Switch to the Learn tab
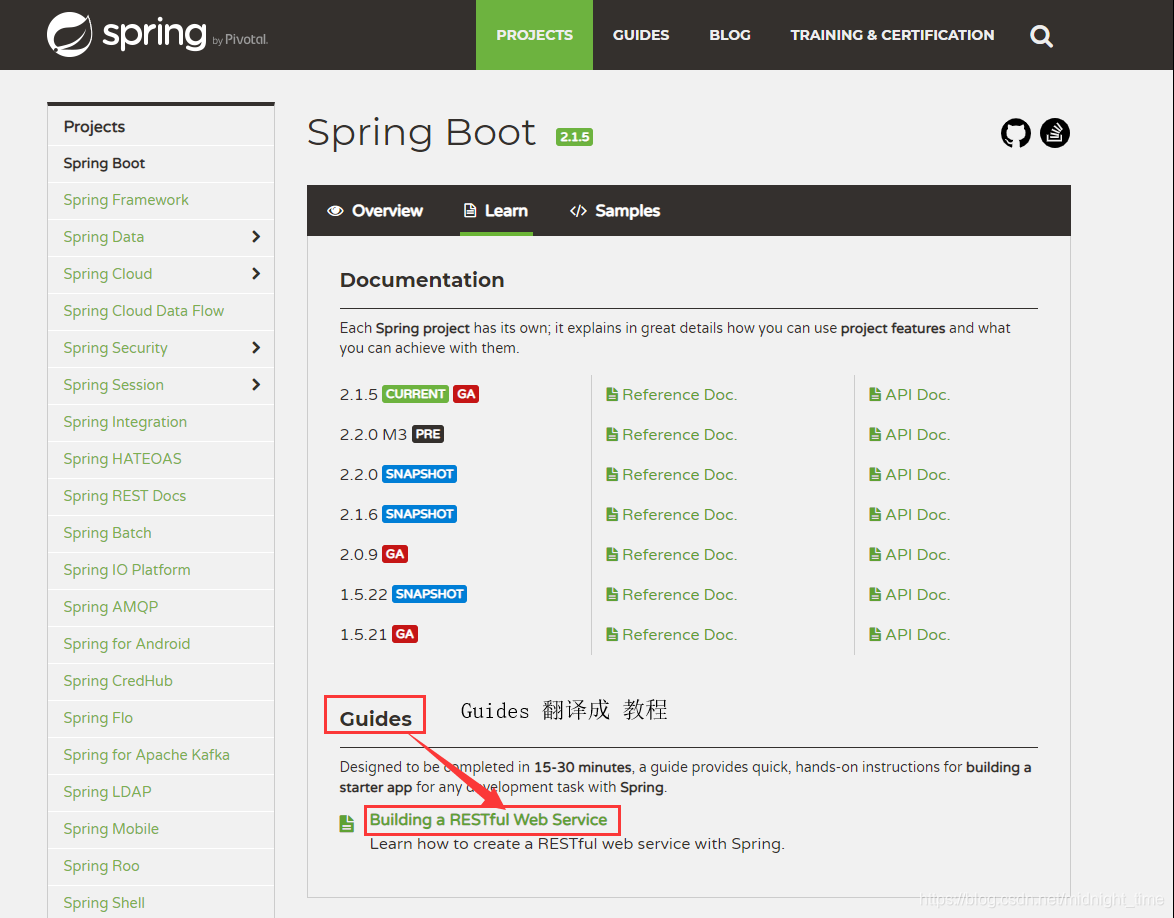Viewport: 1174px width, 918px height. [496, 211]
